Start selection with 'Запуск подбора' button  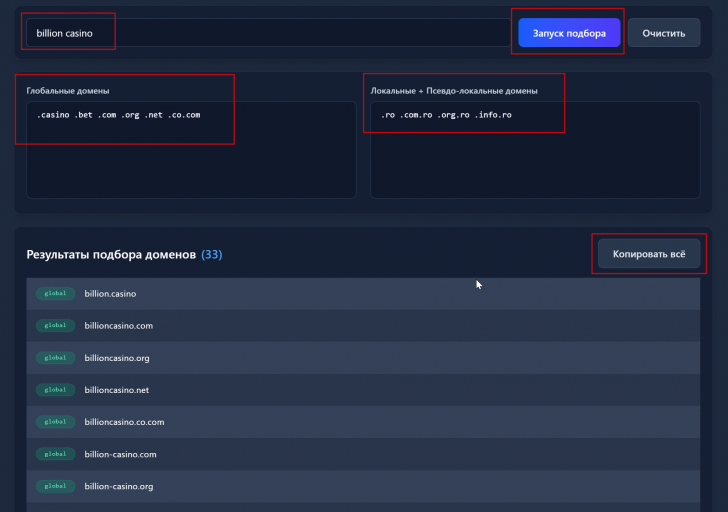569,33
